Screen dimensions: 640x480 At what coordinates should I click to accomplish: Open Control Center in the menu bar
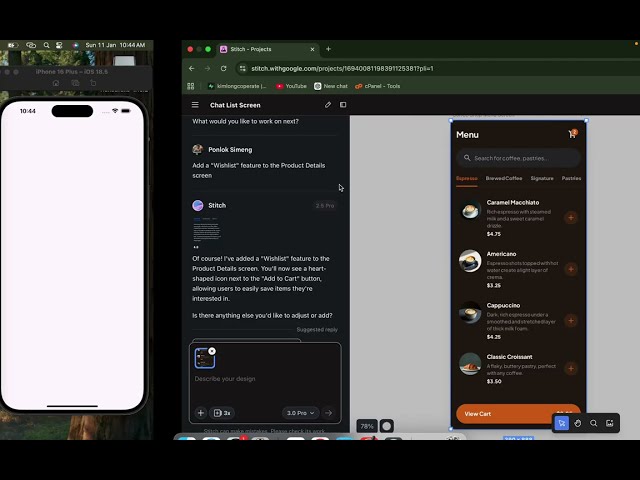click(59, 45)
